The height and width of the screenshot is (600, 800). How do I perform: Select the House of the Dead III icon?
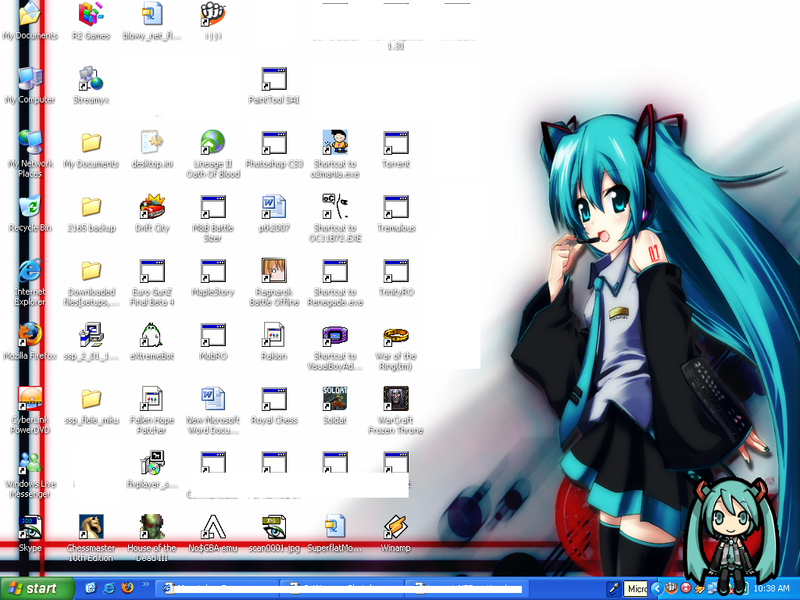point(152,527)
